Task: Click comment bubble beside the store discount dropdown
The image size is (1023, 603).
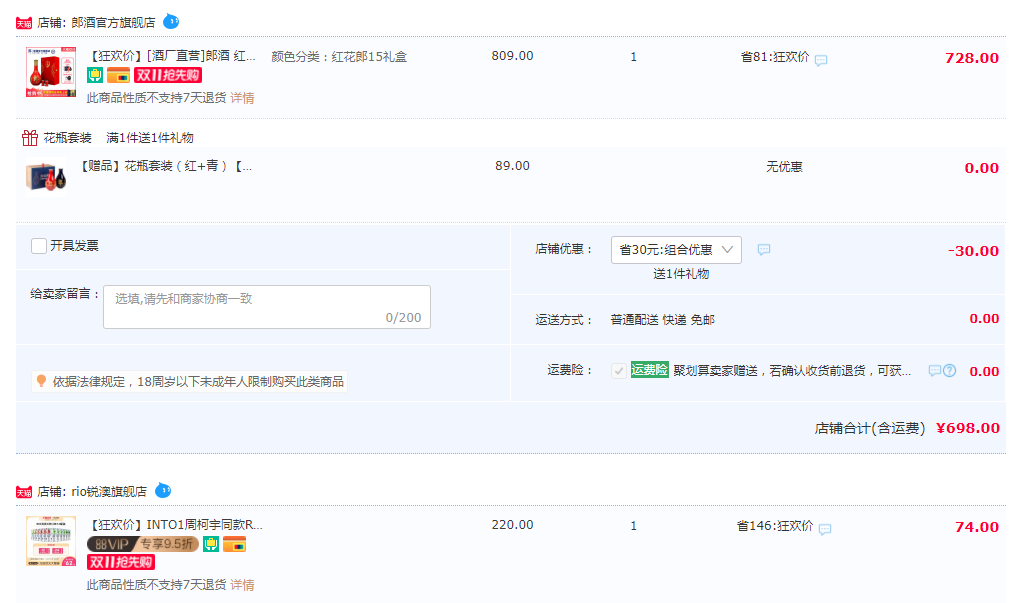Action: 764,249
